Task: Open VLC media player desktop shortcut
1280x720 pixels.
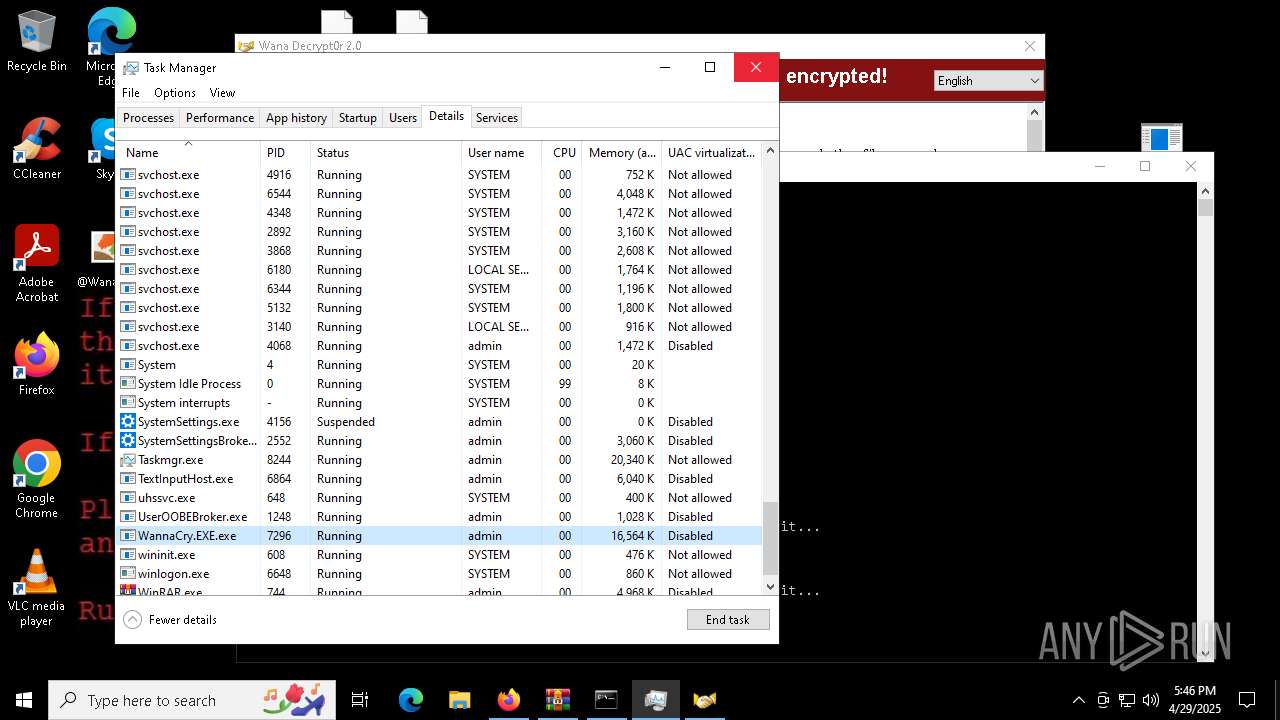Action: click(36, 588)
